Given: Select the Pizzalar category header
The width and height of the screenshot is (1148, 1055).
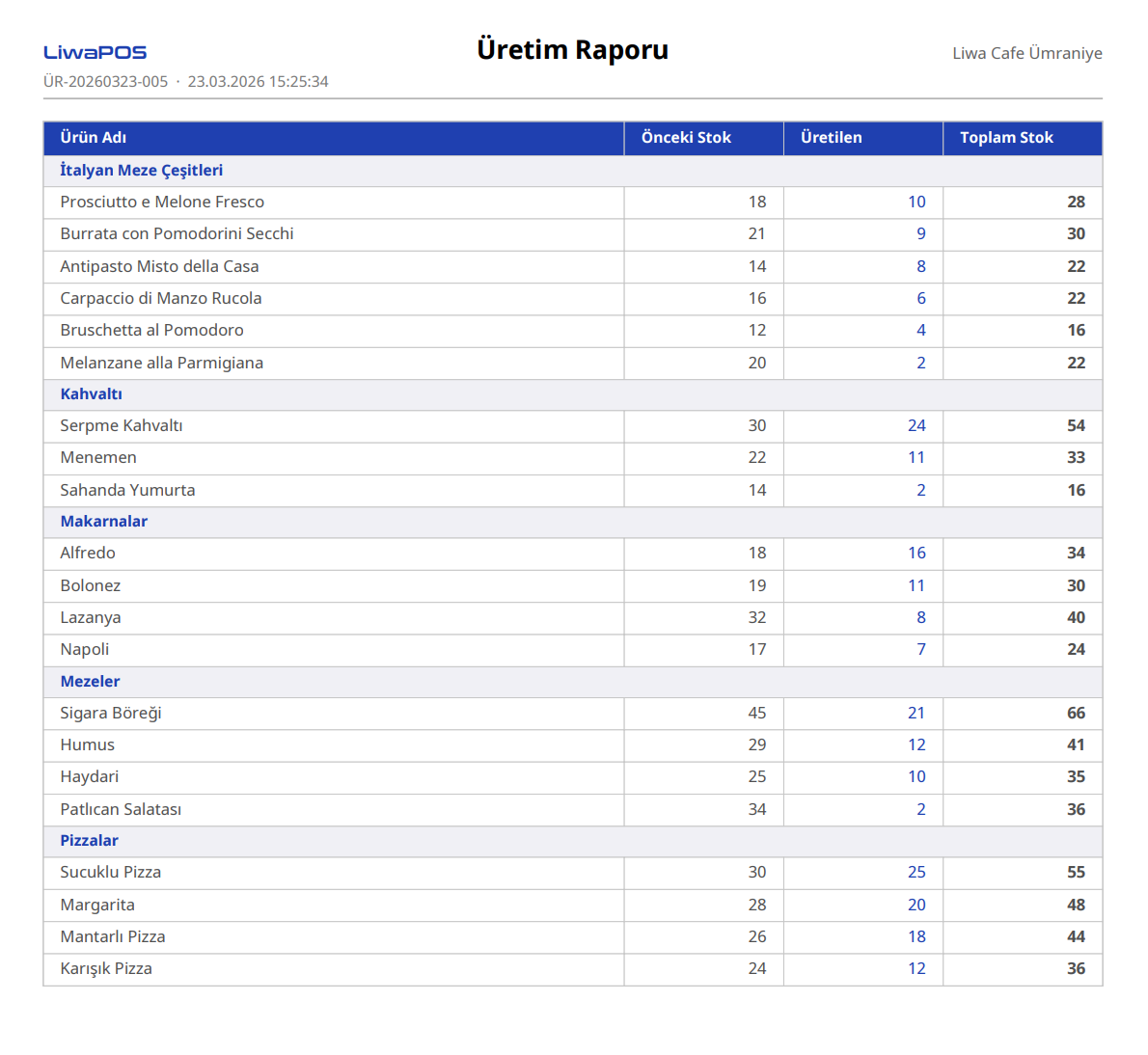Looking at the screenshot, I should 90,841.
